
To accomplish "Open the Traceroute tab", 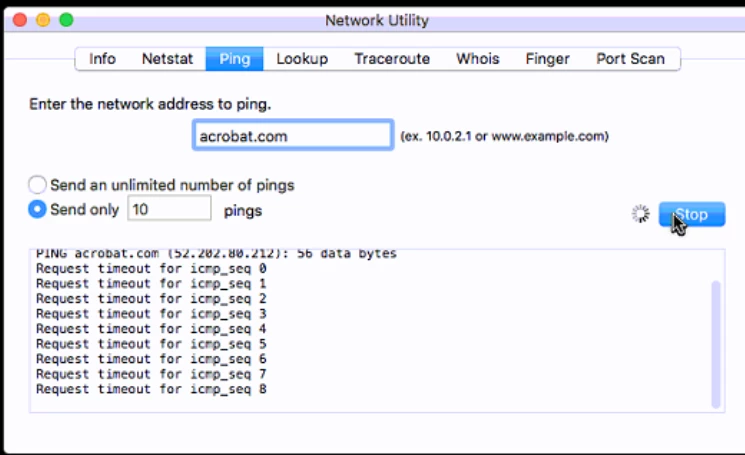I will 392,59.
